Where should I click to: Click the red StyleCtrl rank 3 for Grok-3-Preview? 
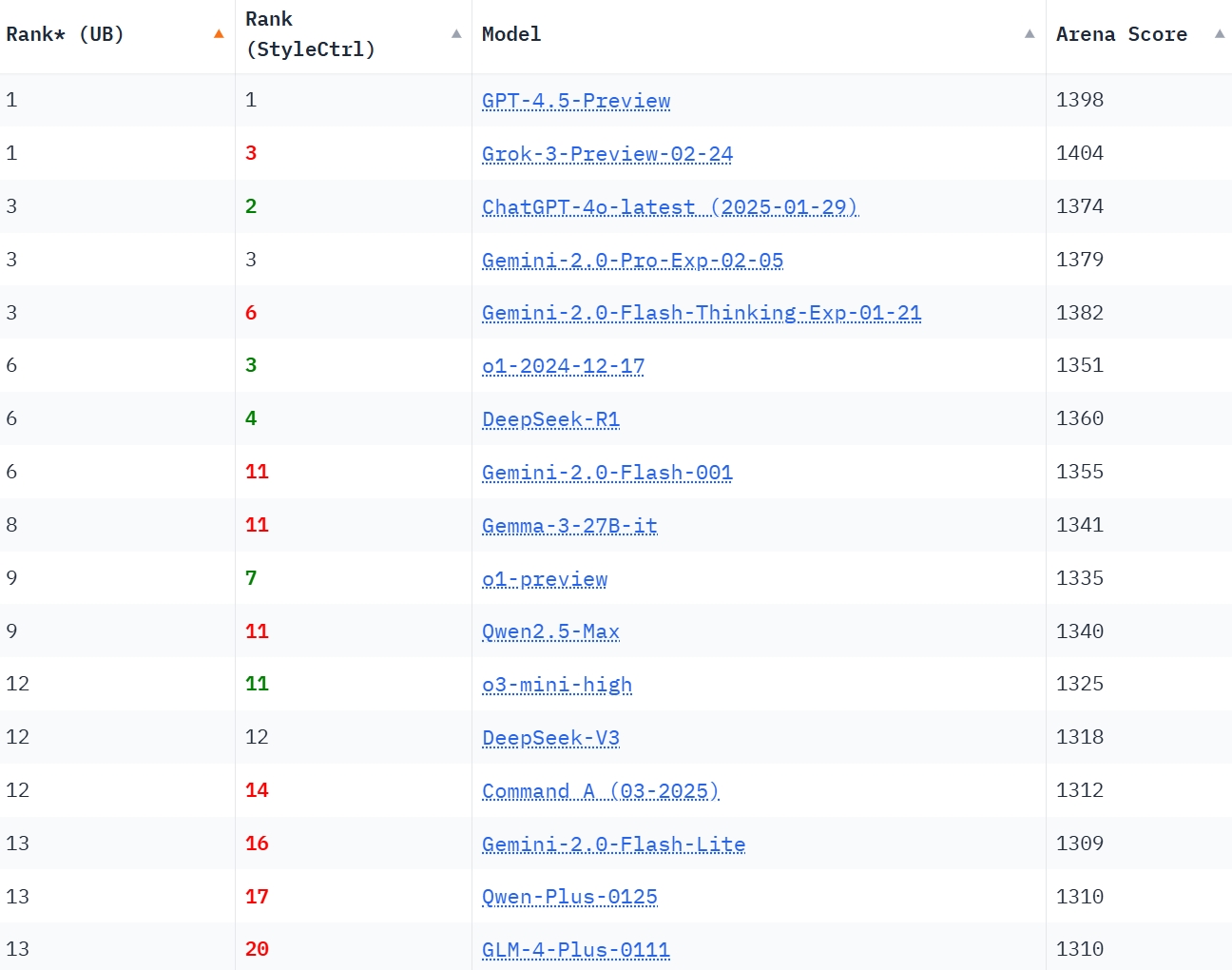tap(251, 153)
